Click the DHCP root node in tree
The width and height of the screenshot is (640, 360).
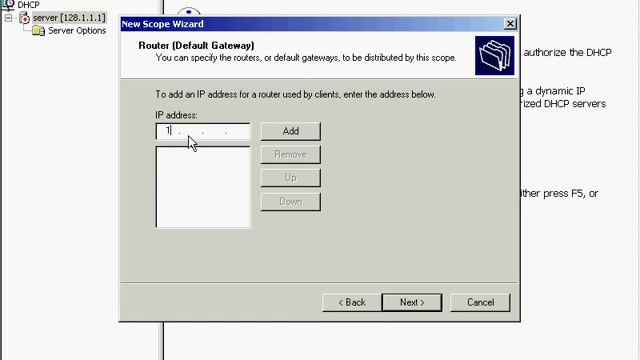pyautogui.click(x=28, y=5)
